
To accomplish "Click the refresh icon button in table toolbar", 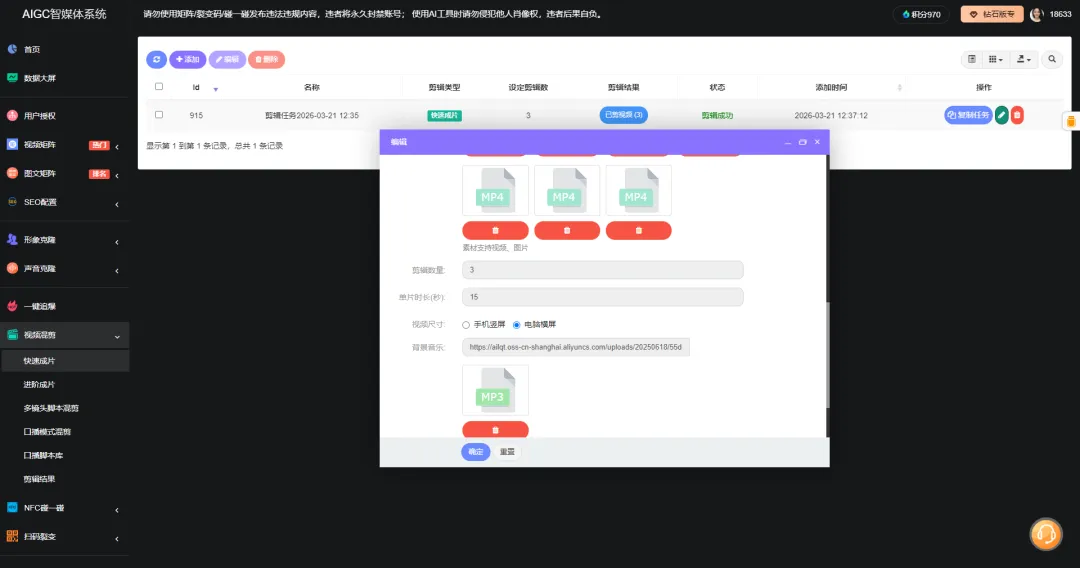I will click(x=156, y=59).
